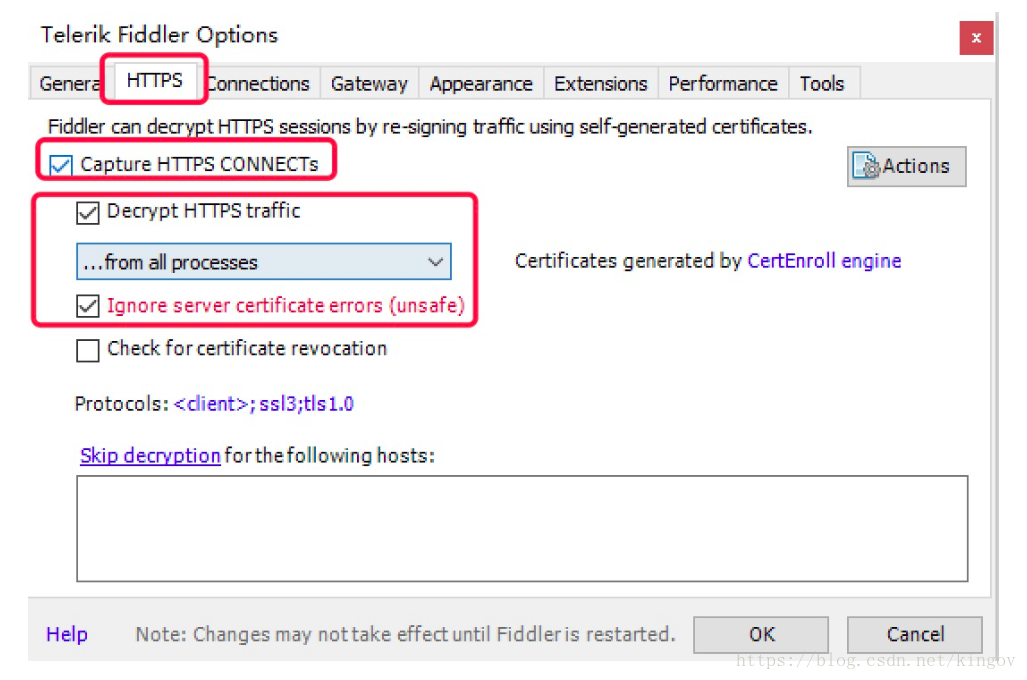Open the Actions button with certificate icon

(906, 166)
